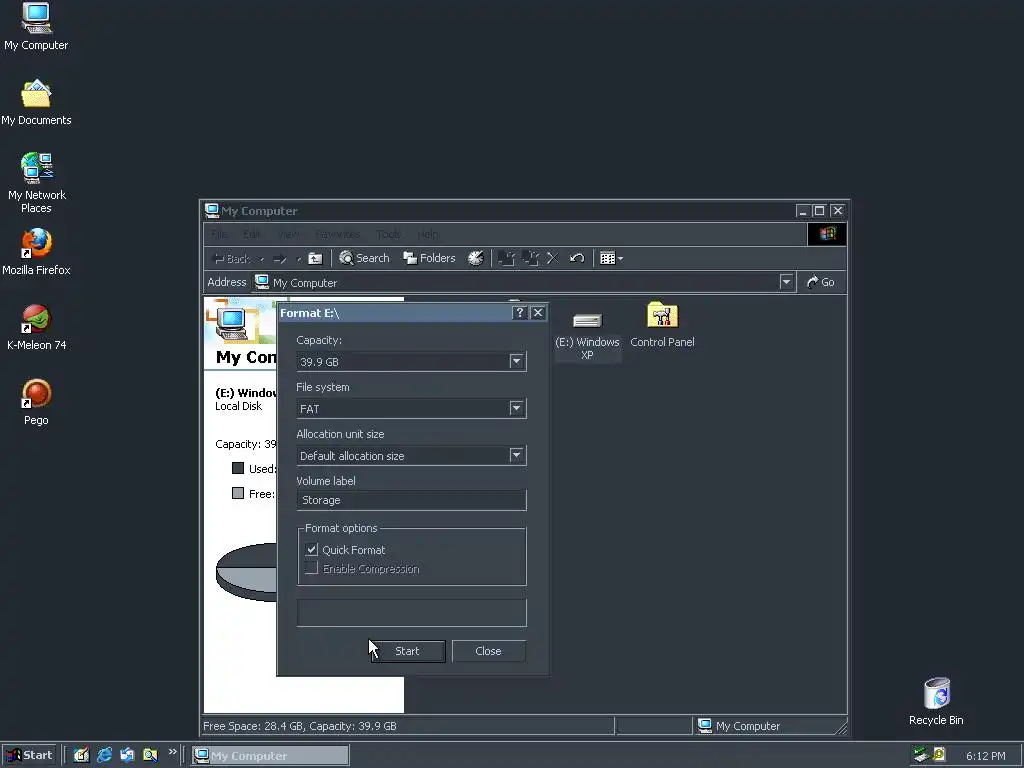This screenshot has height=768, width=1024.
Task: Click the format progress bar
Action: (411, 613)
